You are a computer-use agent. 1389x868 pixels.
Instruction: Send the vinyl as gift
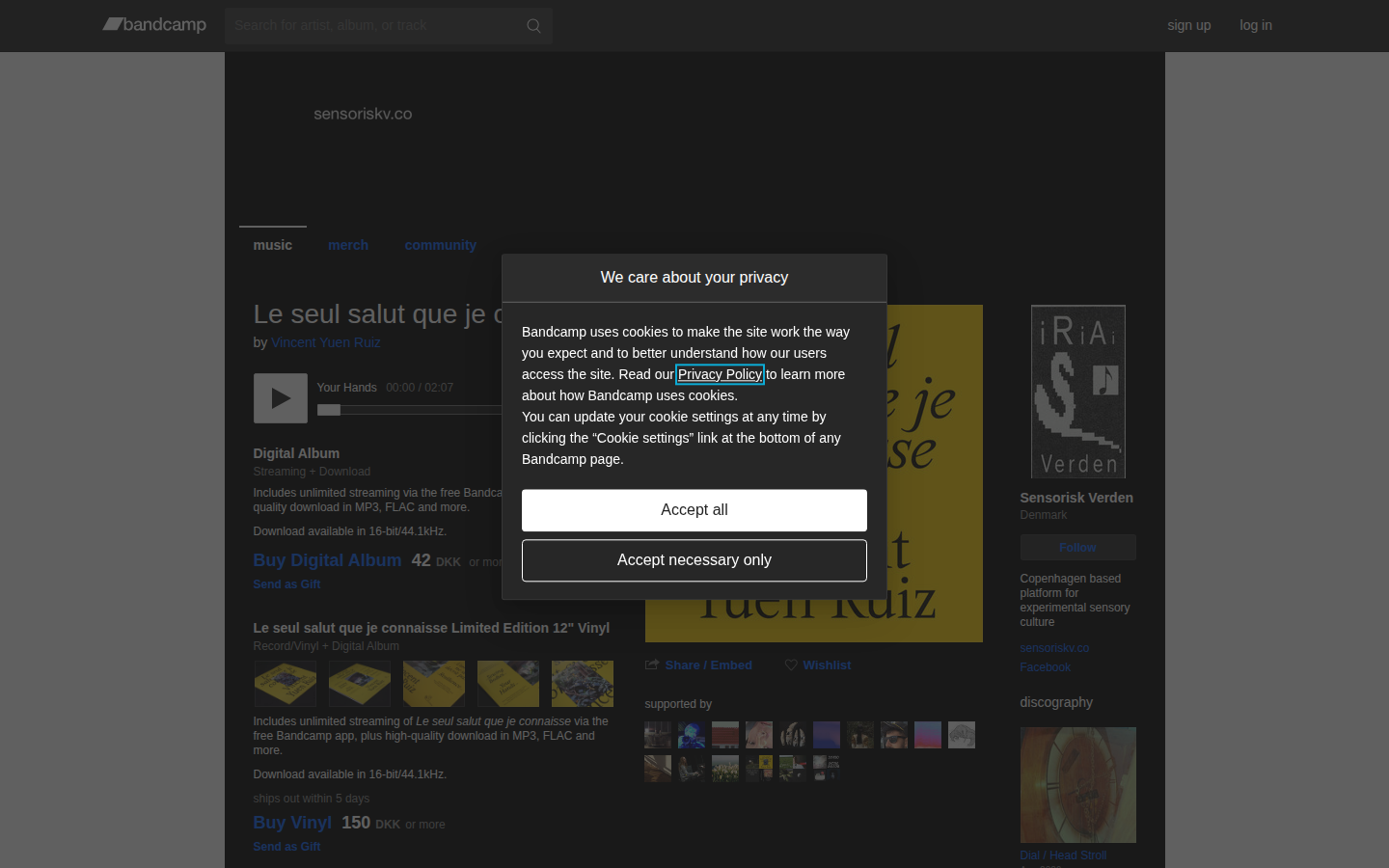point(286,847)
